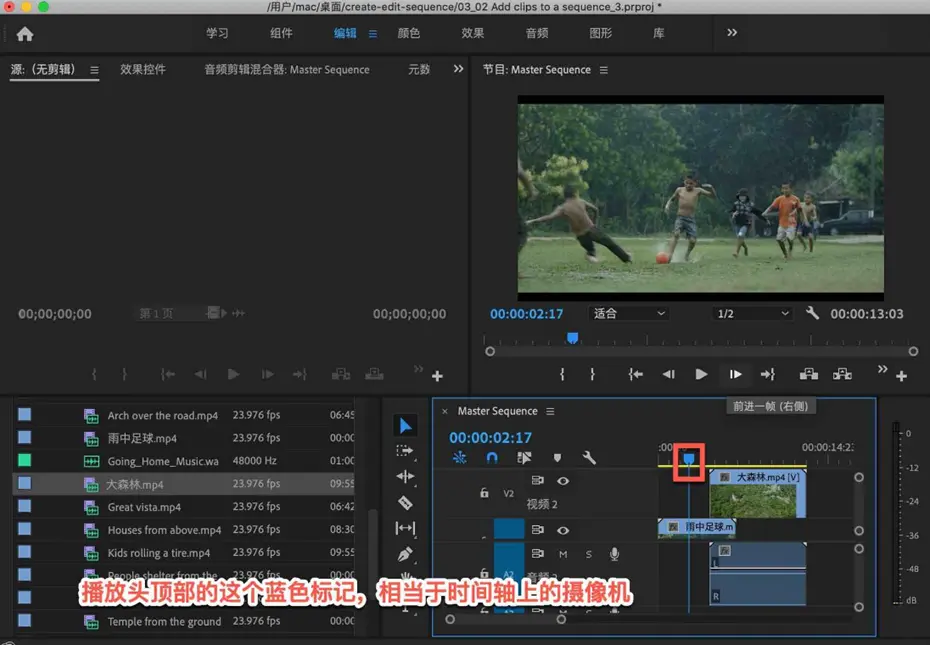This screenshot has width=930, height=645.
Task: Click the timeline timecode 00:00:02:17
Action: [491, 438]
